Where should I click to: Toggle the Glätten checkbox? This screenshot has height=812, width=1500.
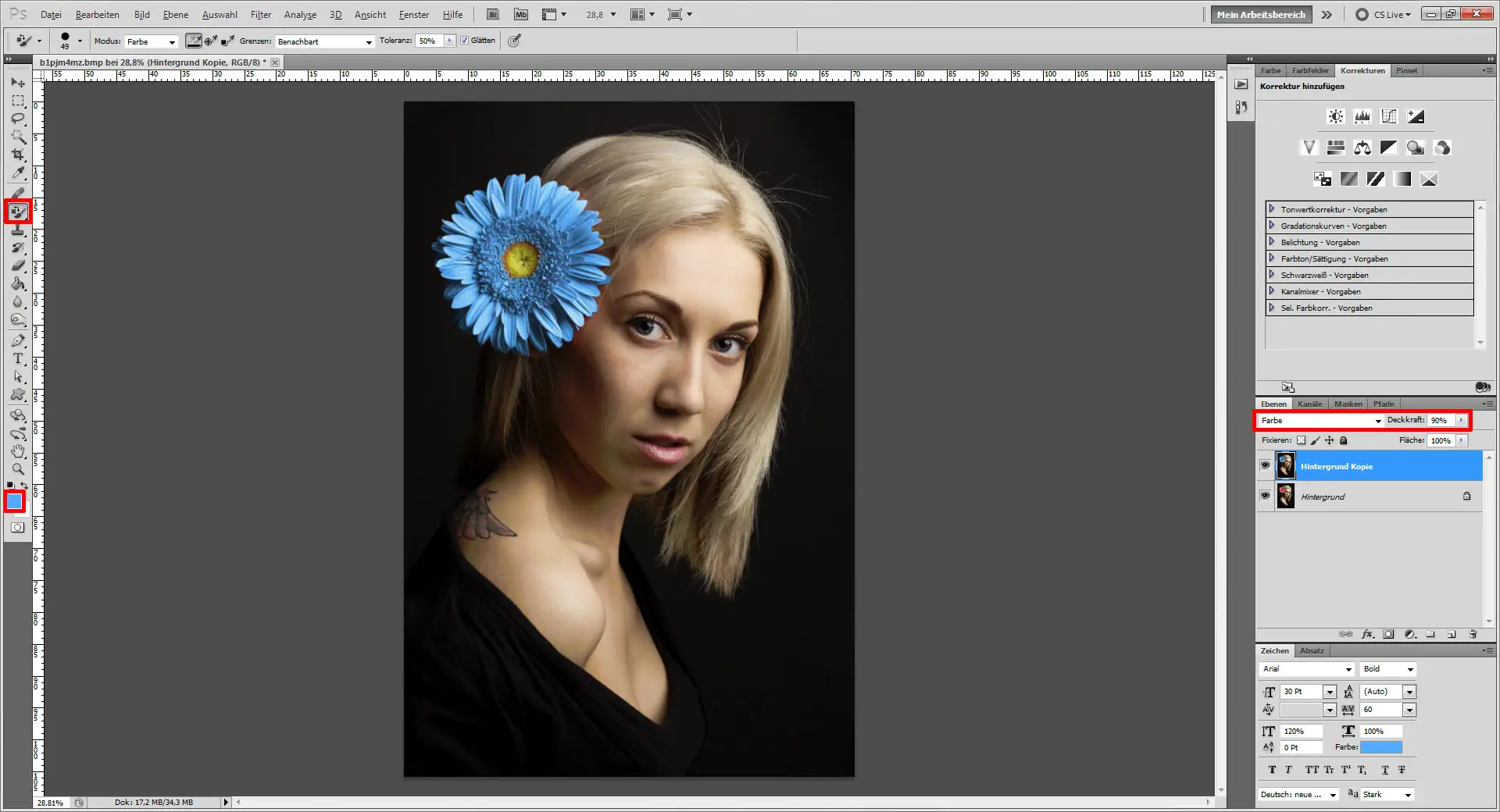pyautogui.click(x=464, y=41)
